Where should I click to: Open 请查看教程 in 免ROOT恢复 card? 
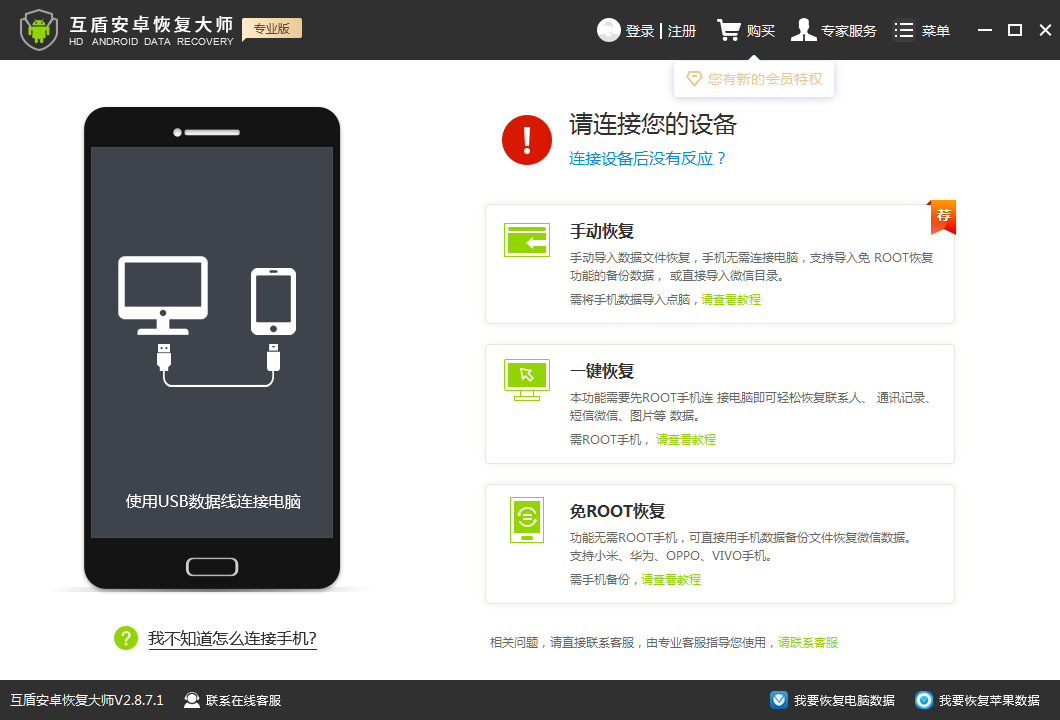[671, 579]
